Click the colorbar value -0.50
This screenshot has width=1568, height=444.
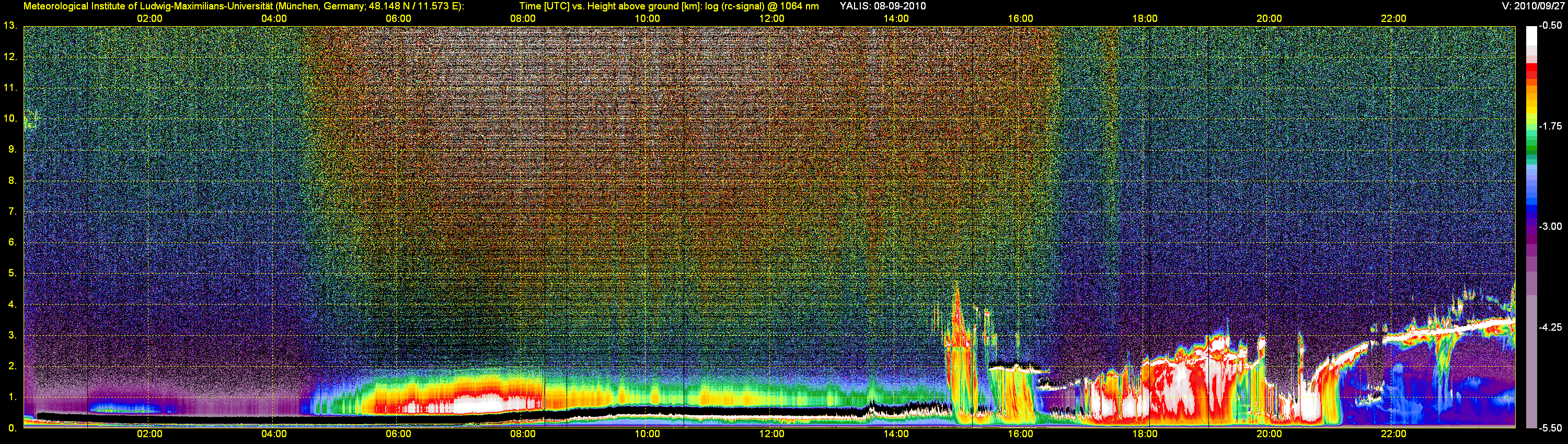point(1550,26)
